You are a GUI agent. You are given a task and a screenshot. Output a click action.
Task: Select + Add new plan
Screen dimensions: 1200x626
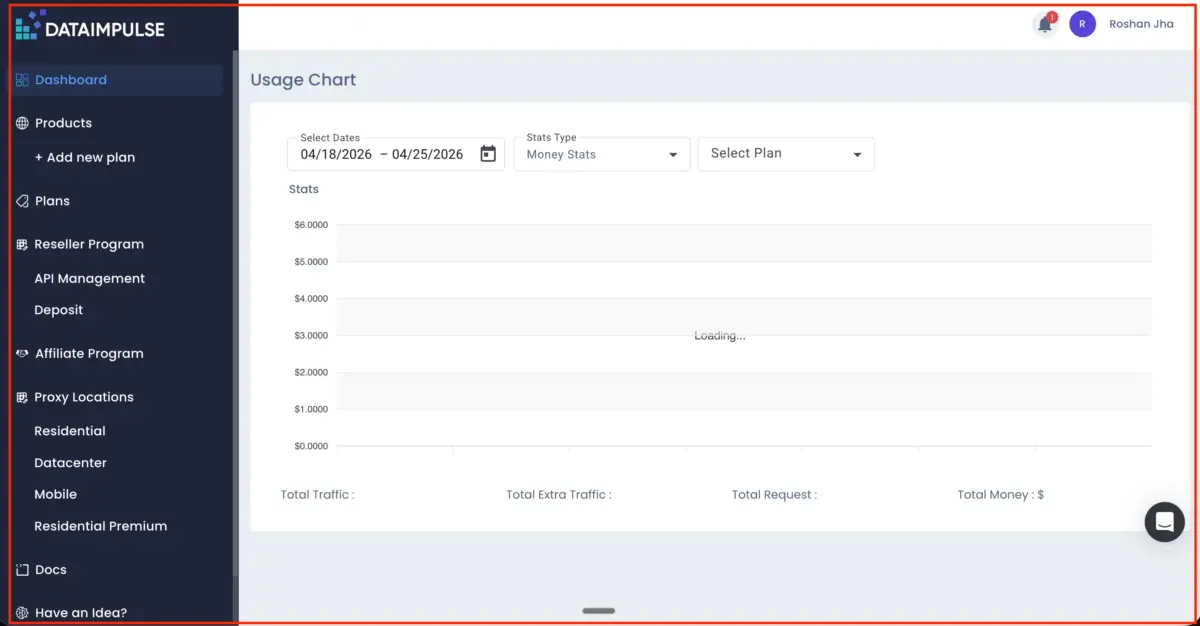[85, 157]
